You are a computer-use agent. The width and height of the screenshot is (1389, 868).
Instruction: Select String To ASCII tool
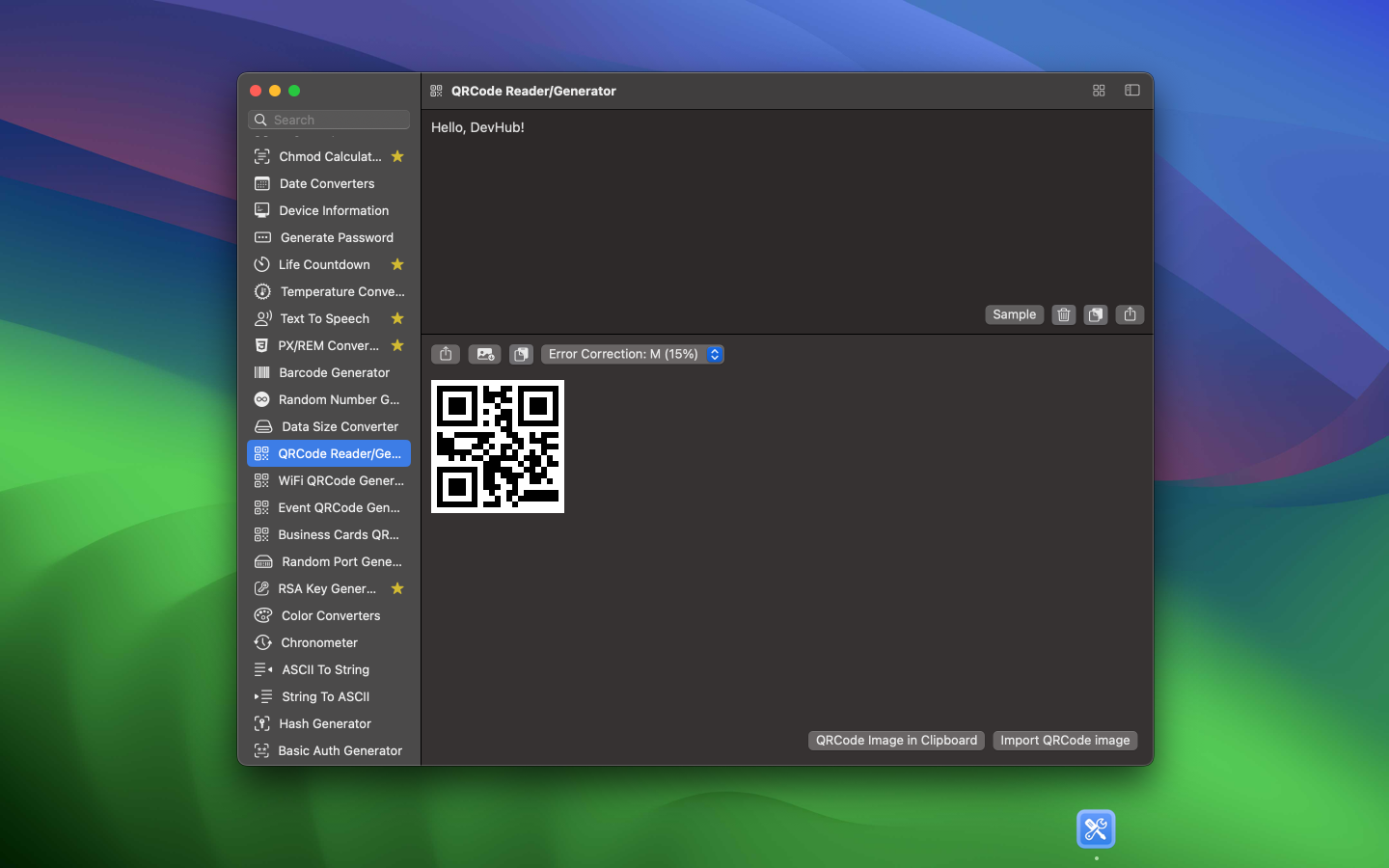coord(329,696)
